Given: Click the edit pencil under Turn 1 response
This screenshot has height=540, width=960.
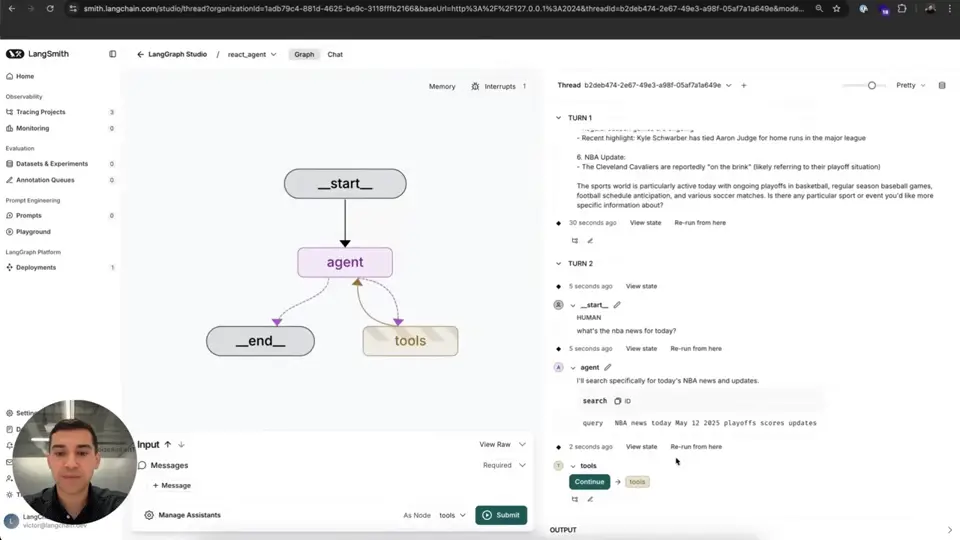Looking at the screenshot, I should 590,241.
